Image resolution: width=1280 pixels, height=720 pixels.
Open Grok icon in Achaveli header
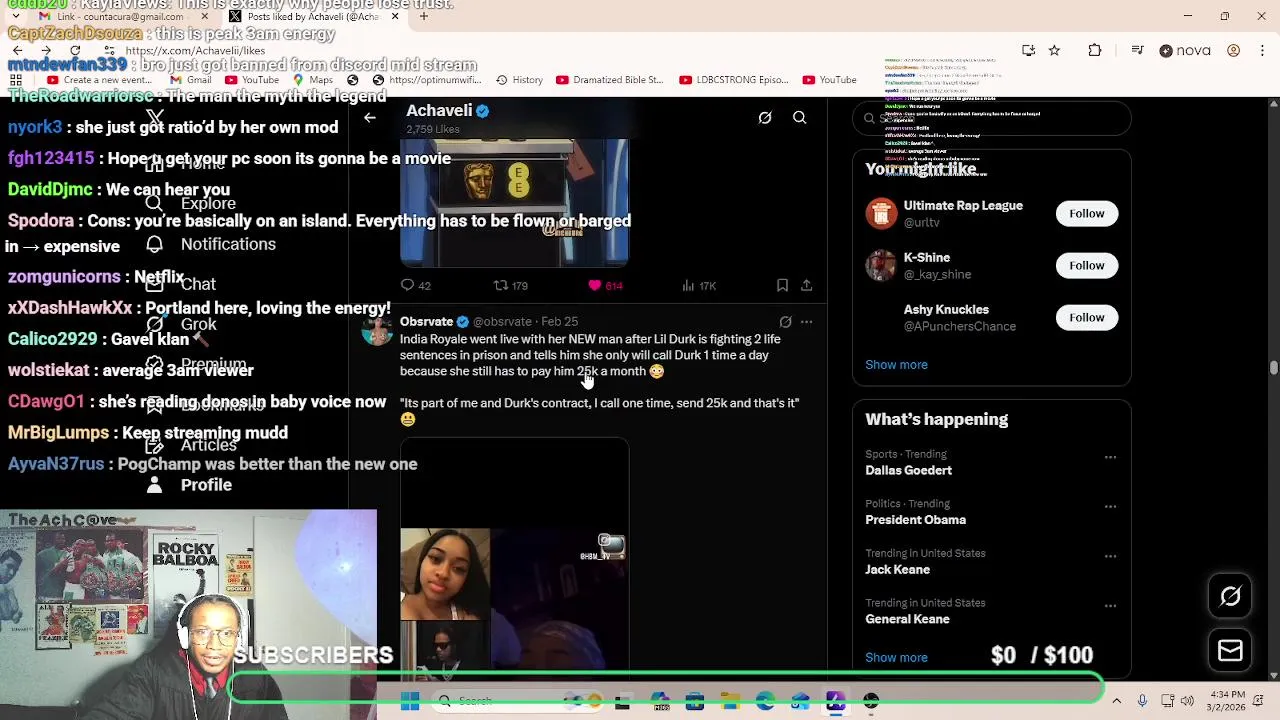point(765,118)
